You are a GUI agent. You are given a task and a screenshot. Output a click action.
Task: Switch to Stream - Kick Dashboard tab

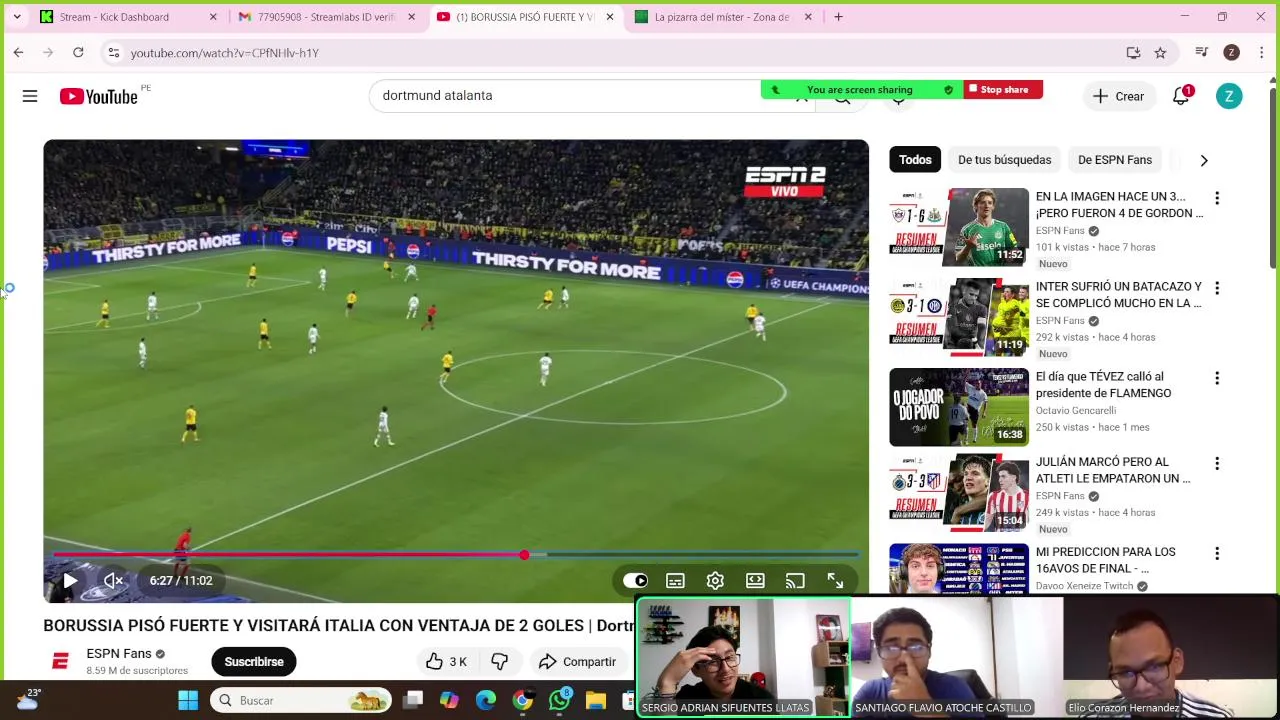pyautogui.click(x=125, y=17)
